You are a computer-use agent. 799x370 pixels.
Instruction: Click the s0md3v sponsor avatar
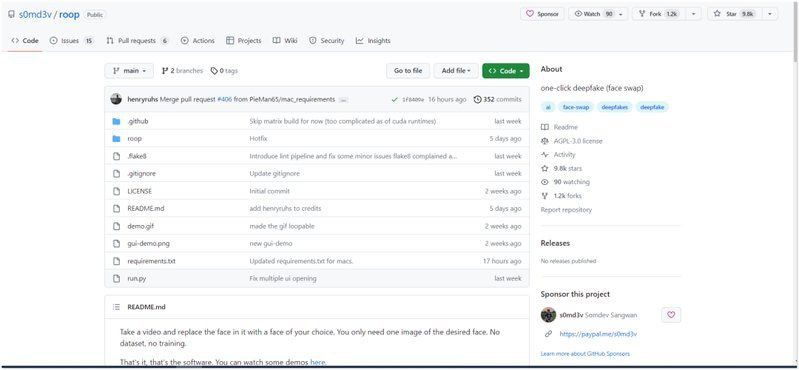click(x=548, y=315)
